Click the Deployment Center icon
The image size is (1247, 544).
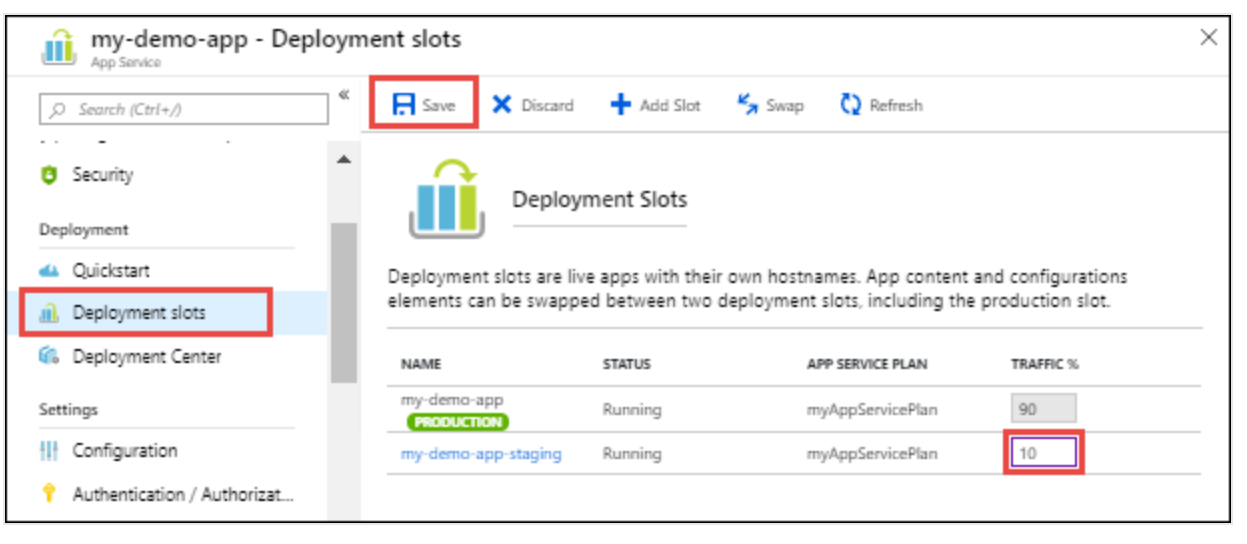[x=49, y=357]
